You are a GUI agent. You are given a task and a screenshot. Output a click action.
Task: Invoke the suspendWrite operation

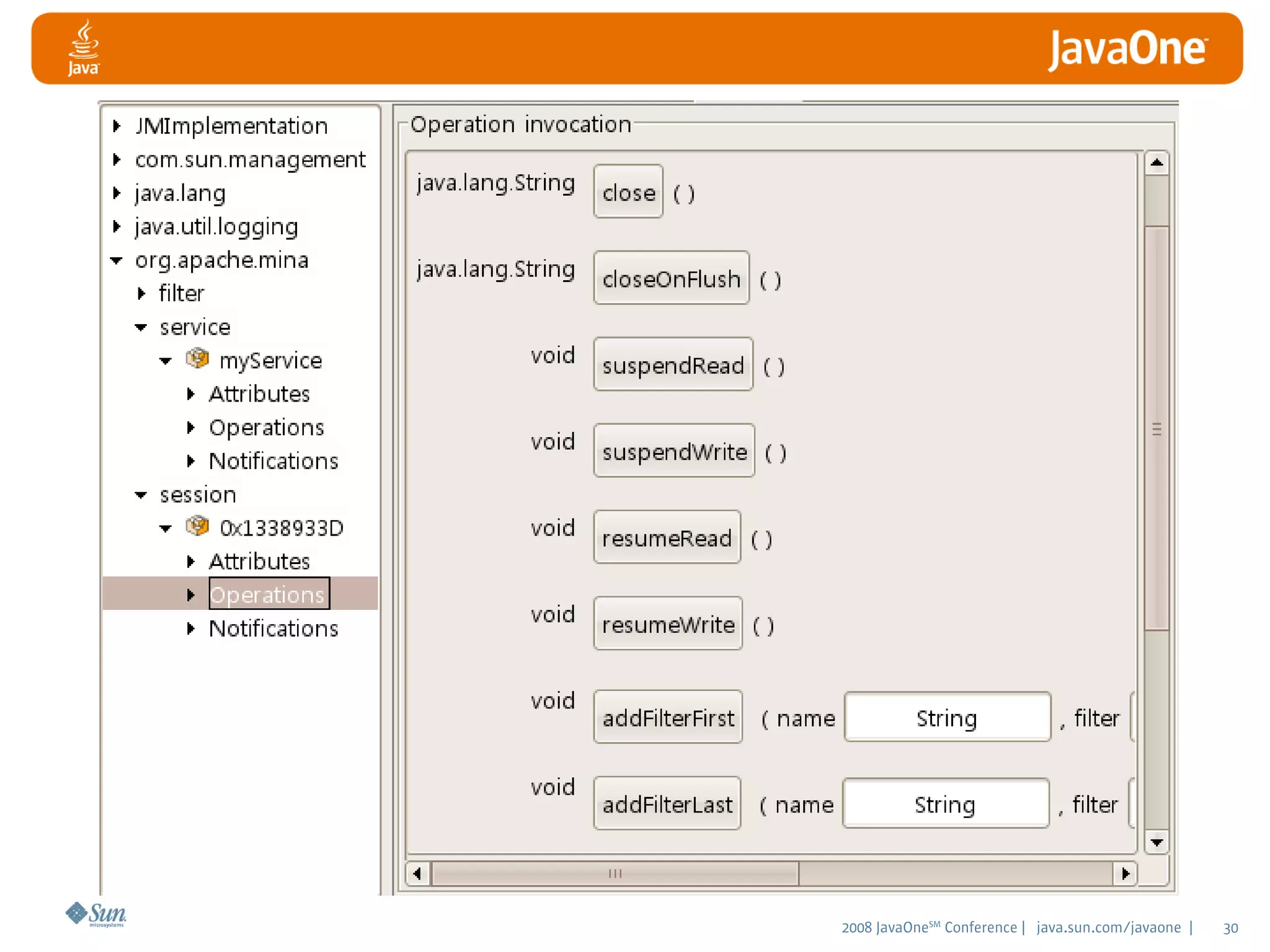coord(674,451)
